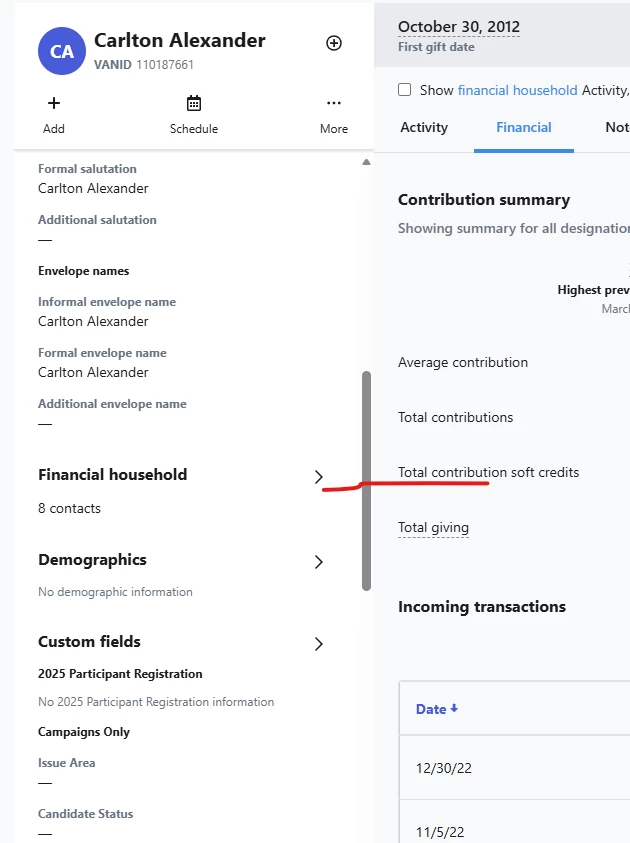Open the partially visible Notes tab

617,128
